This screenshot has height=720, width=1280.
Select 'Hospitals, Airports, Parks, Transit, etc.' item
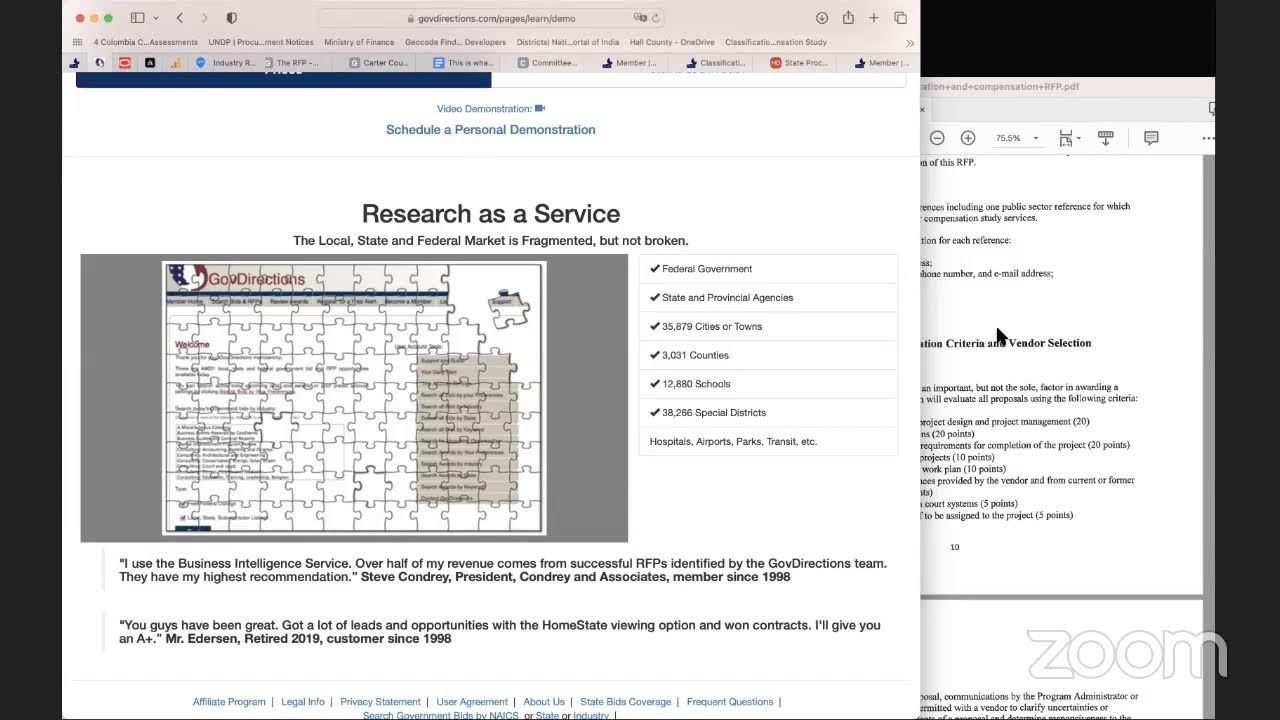(x=768, y=442)
